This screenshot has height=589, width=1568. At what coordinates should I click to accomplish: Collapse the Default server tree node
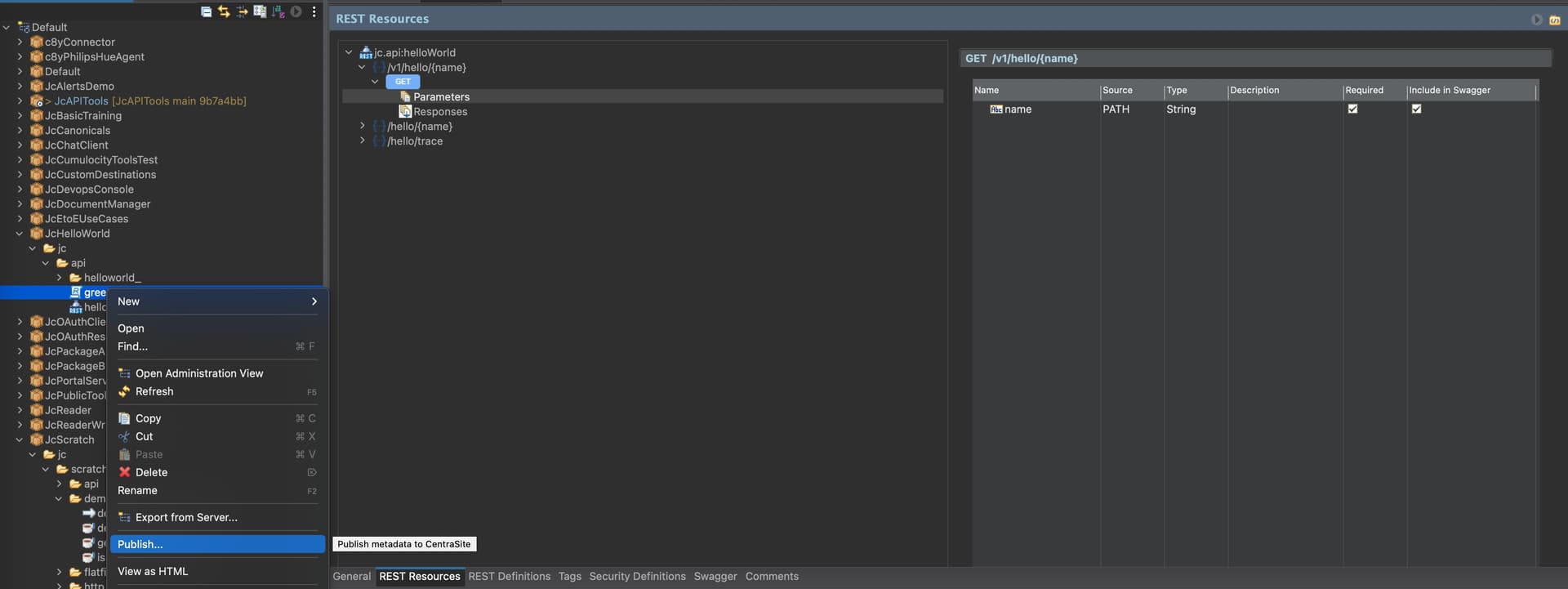(7, 27)
